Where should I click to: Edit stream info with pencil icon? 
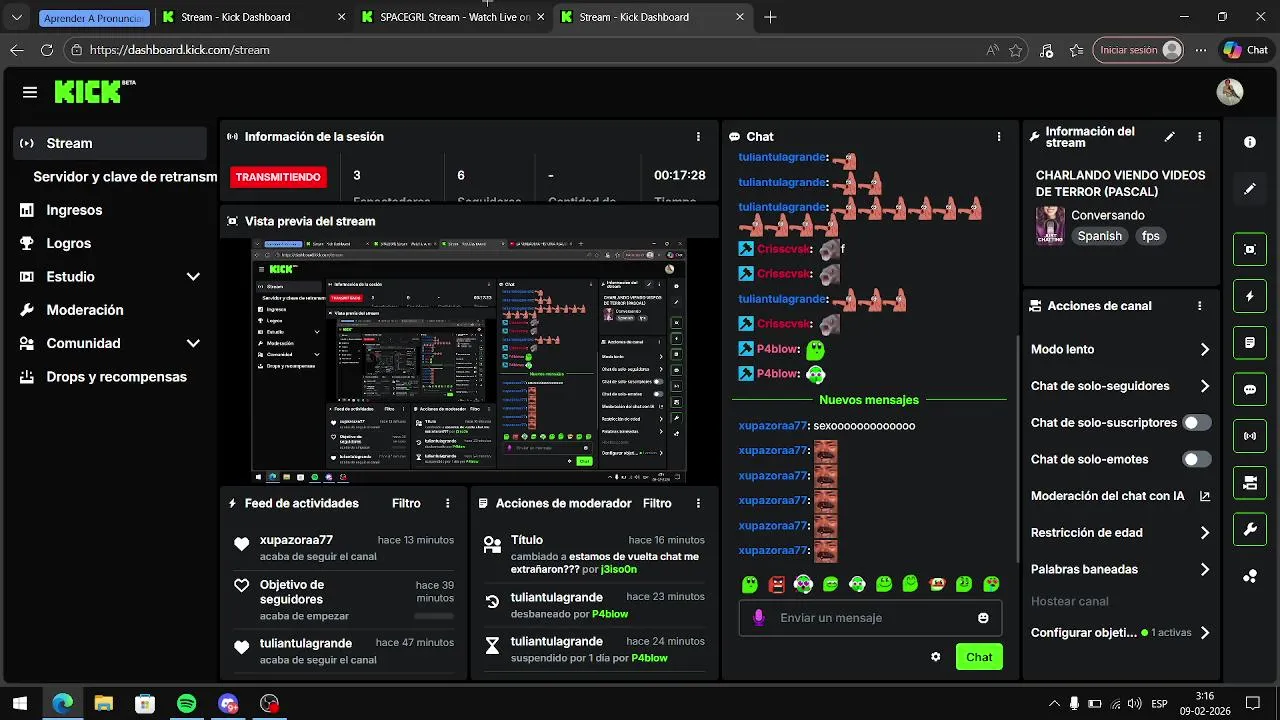tap(1170, 137)
